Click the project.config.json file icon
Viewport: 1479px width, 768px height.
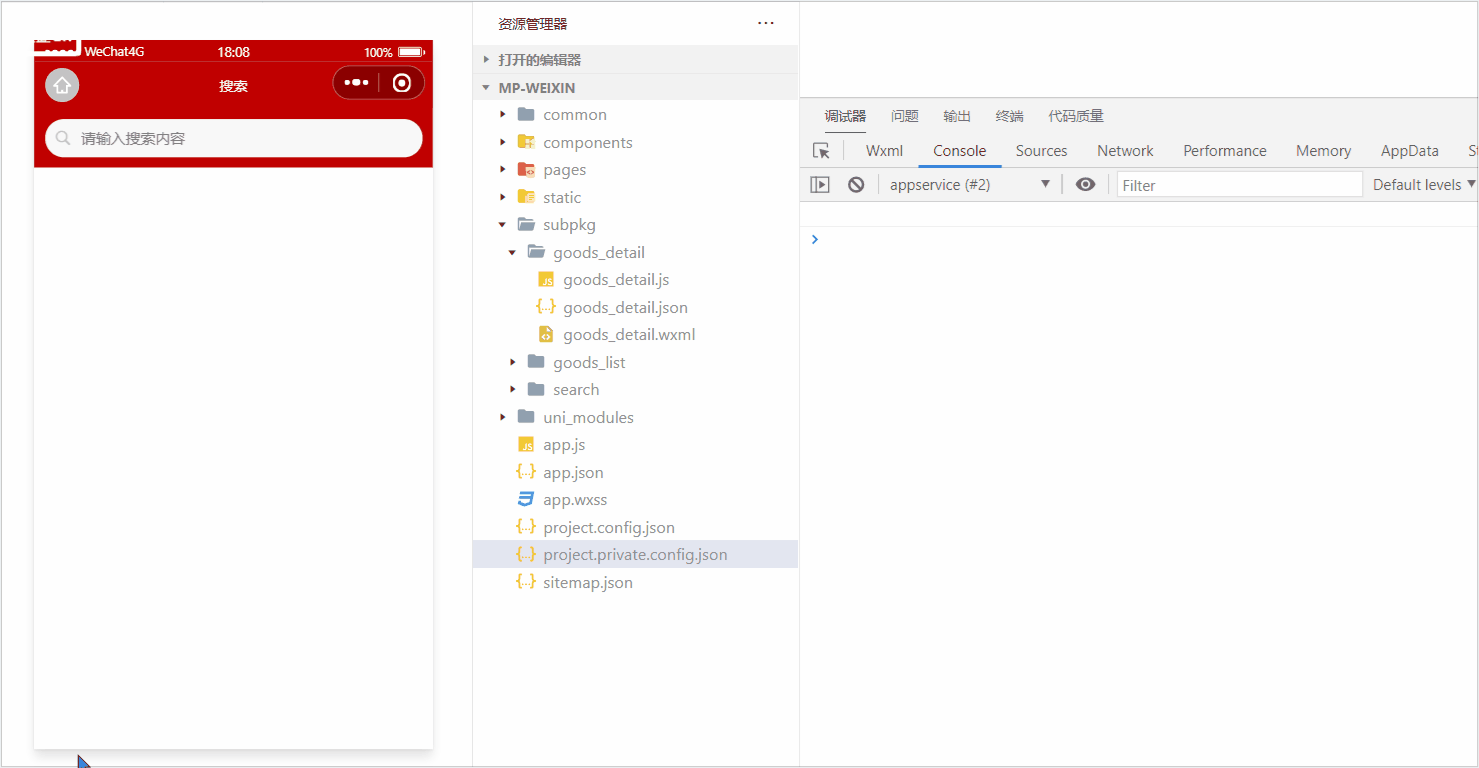[x=526, y=527]
